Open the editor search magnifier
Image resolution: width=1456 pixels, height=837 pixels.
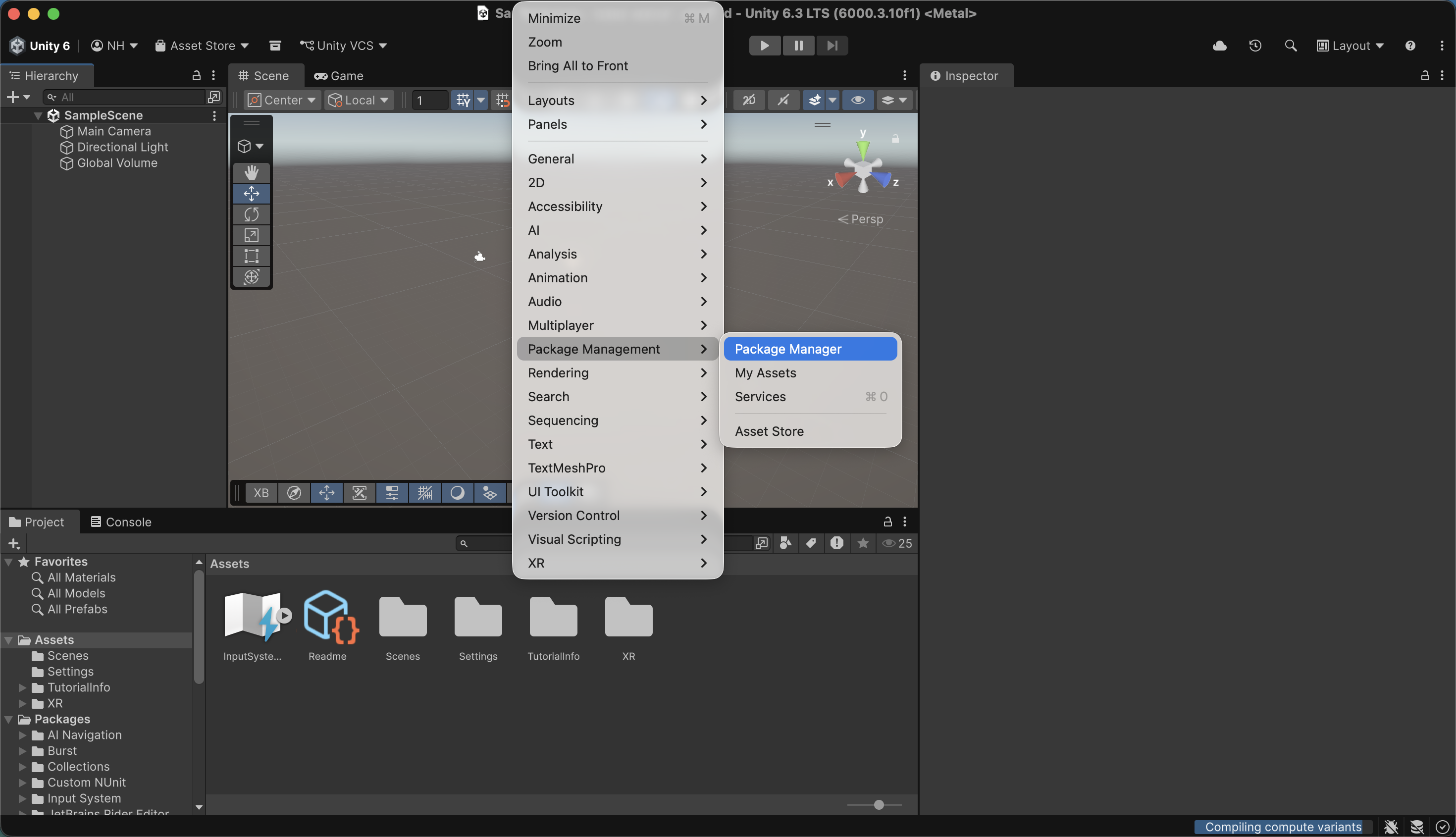click(x=1291, y=46)
